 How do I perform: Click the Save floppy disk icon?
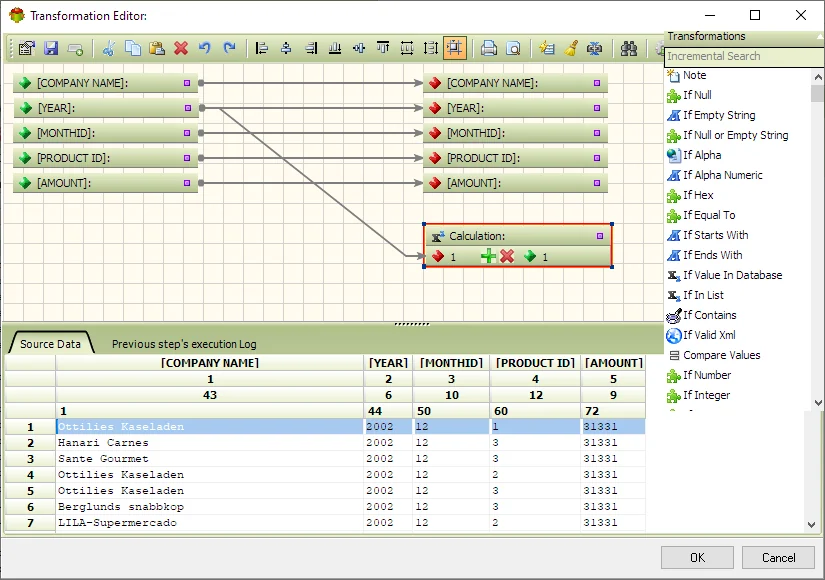[51, 48]
